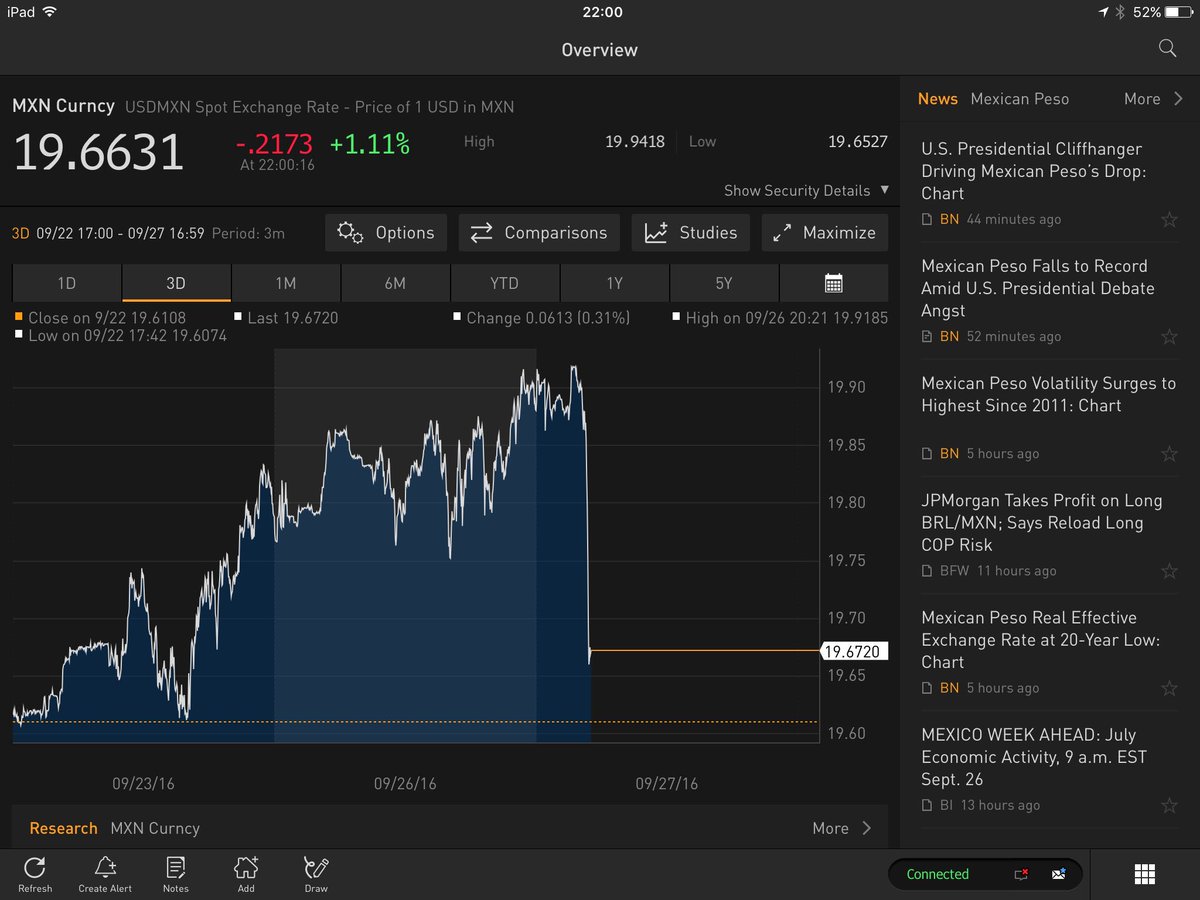Tap the 19.6631 price value
This screenshot has height=900, width=1200.
point(98,152)
